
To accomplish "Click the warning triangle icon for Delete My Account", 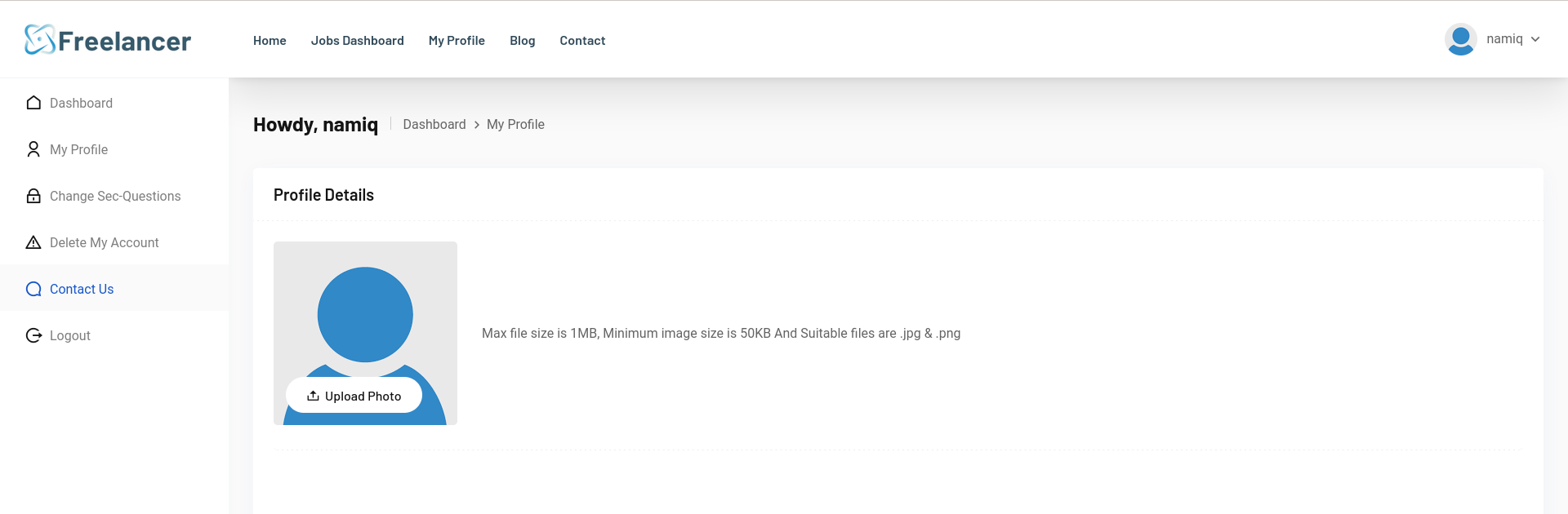I will click(x=33, y=242).
